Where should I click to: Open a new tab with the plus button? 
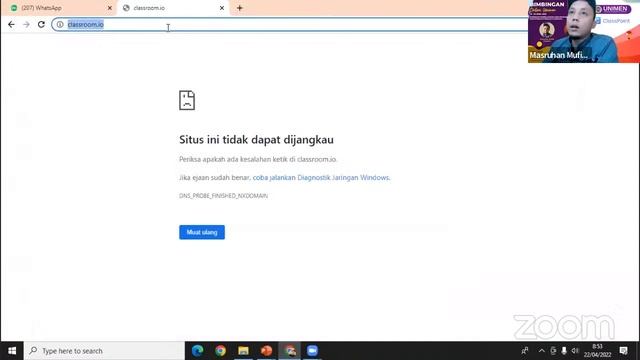pos(240,8)
